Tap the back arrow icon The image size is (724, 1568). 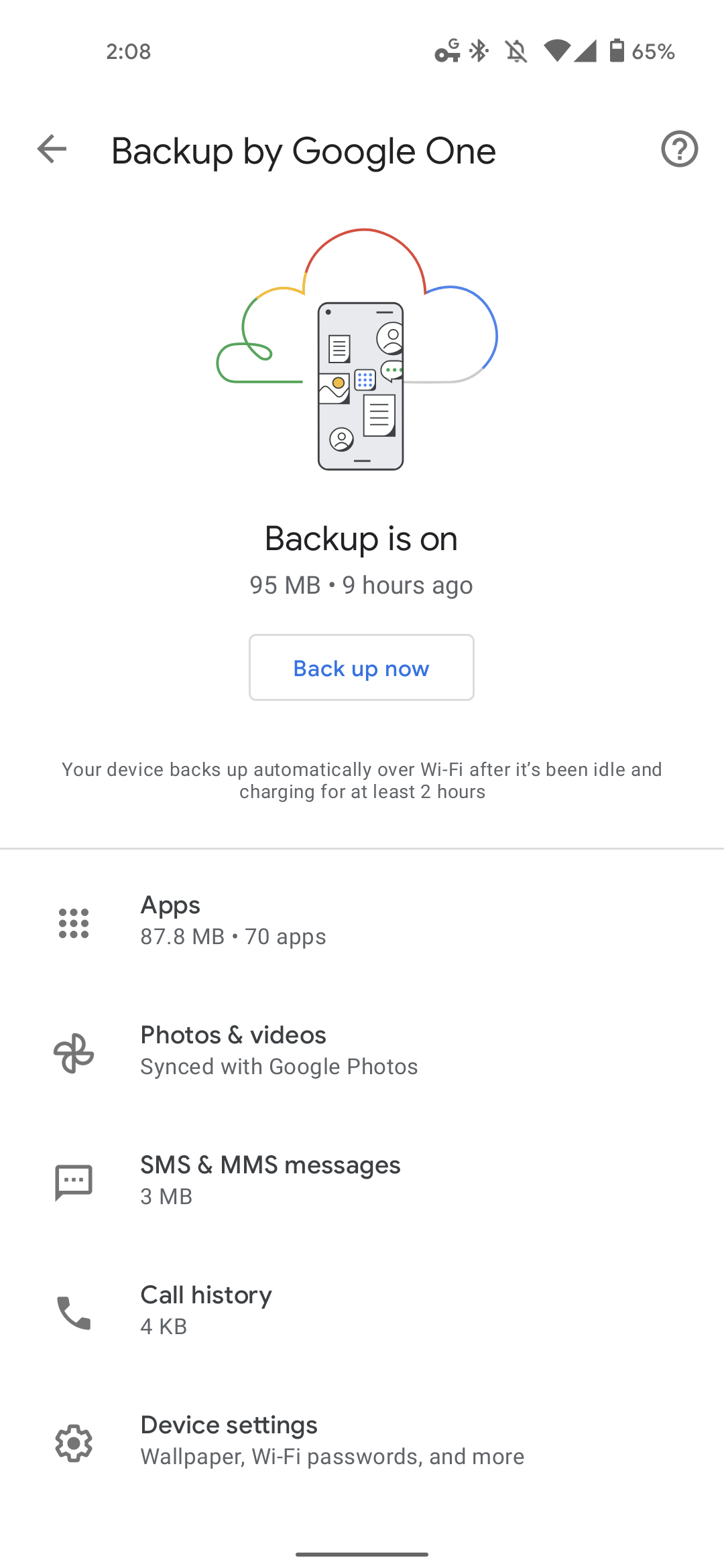tap(52, 149)
